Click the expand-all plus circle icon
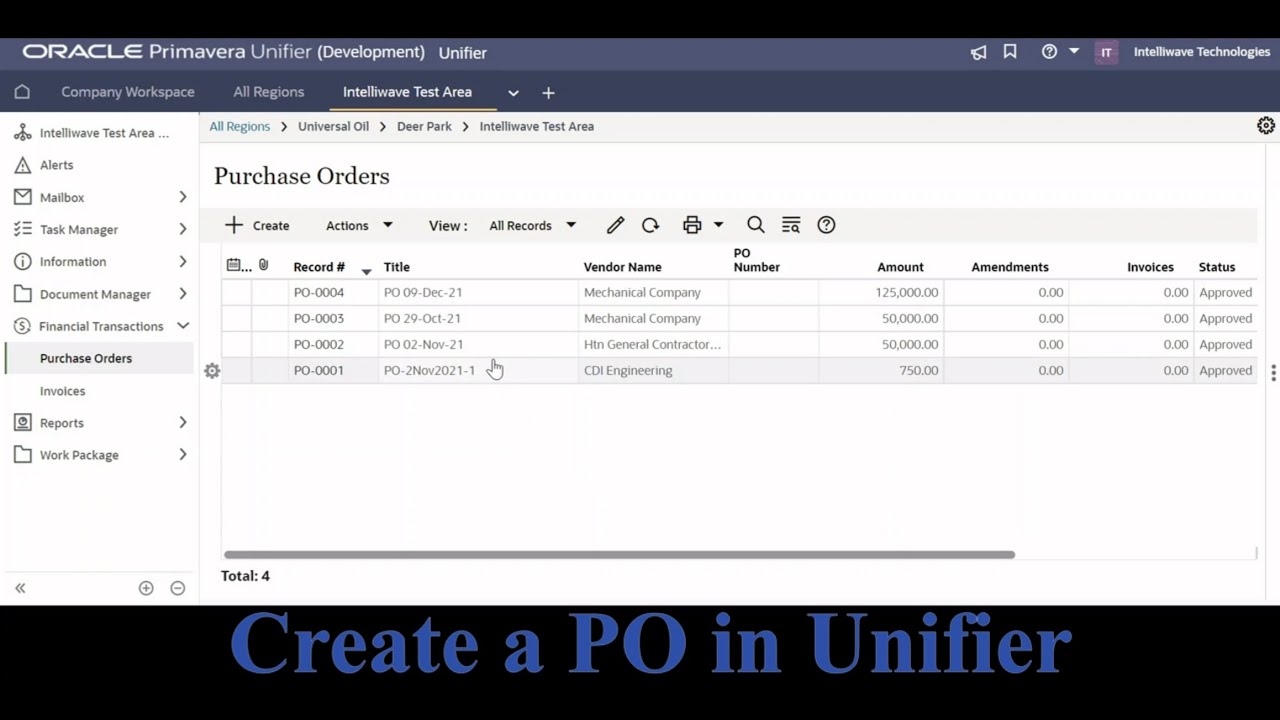Viewport: 1280px width, 720px height. coord(146,588)
